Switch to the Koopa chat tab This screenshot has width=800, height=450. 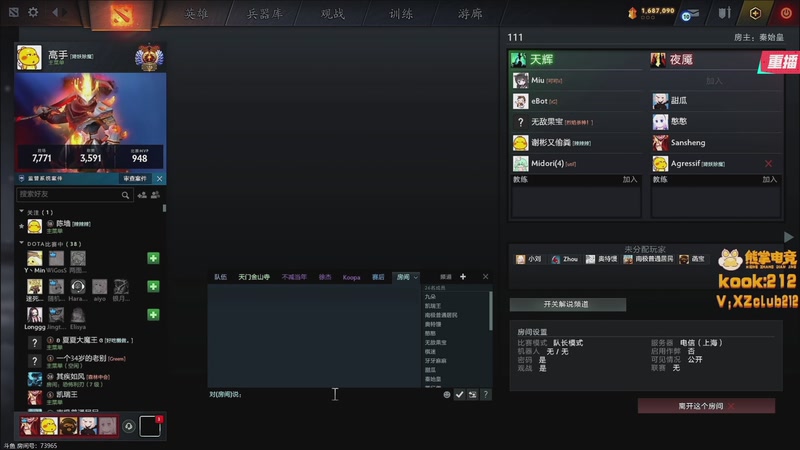point(352,277)
